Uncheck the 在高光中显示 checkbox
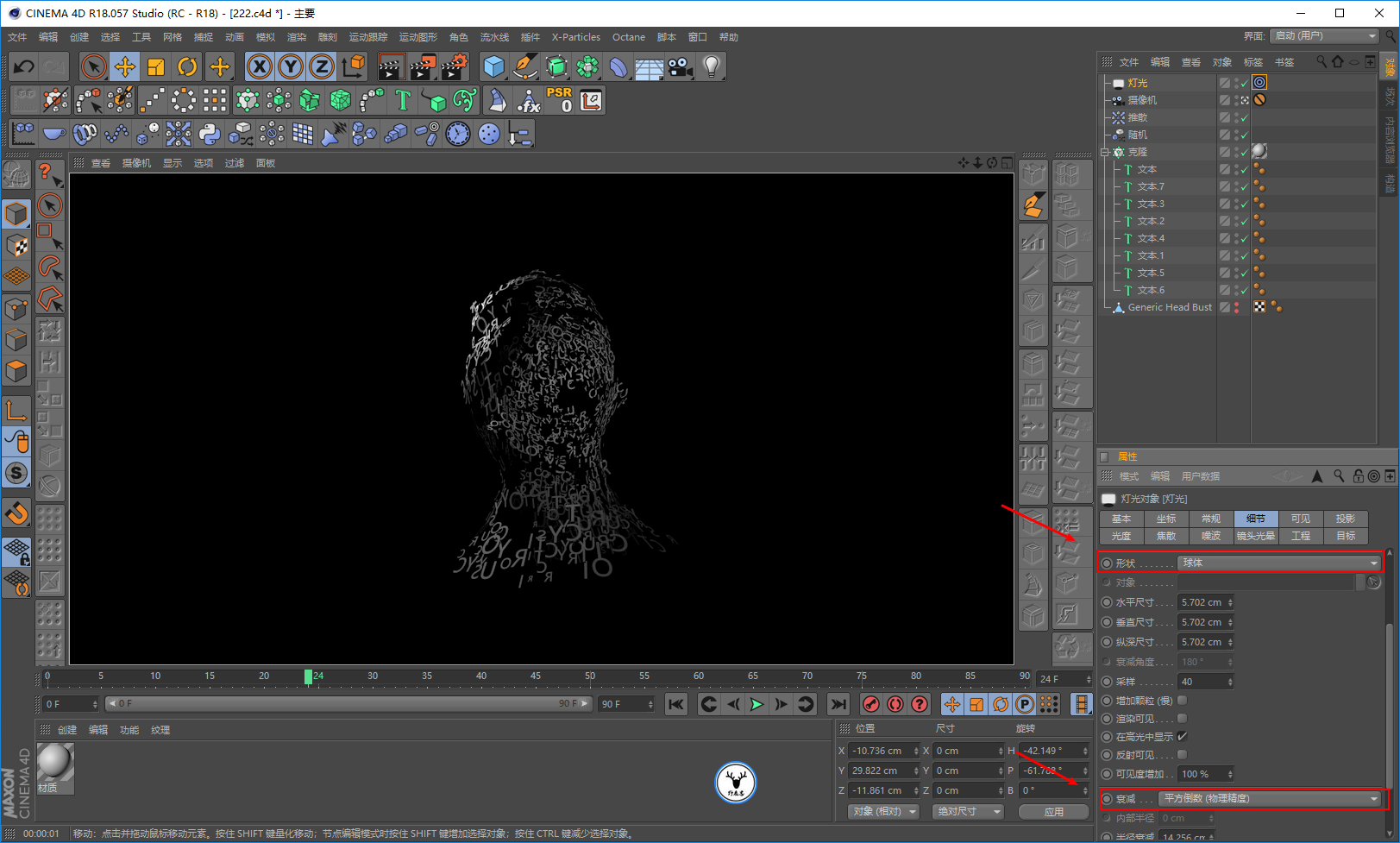 [1183, 737]
